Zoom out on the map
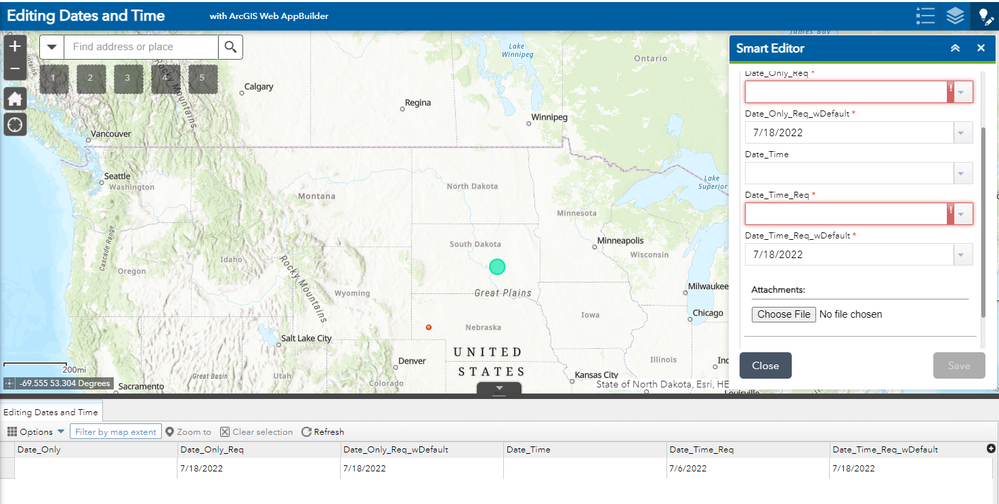This screenshot has height=504, width=999. click(x=15, y=69)
